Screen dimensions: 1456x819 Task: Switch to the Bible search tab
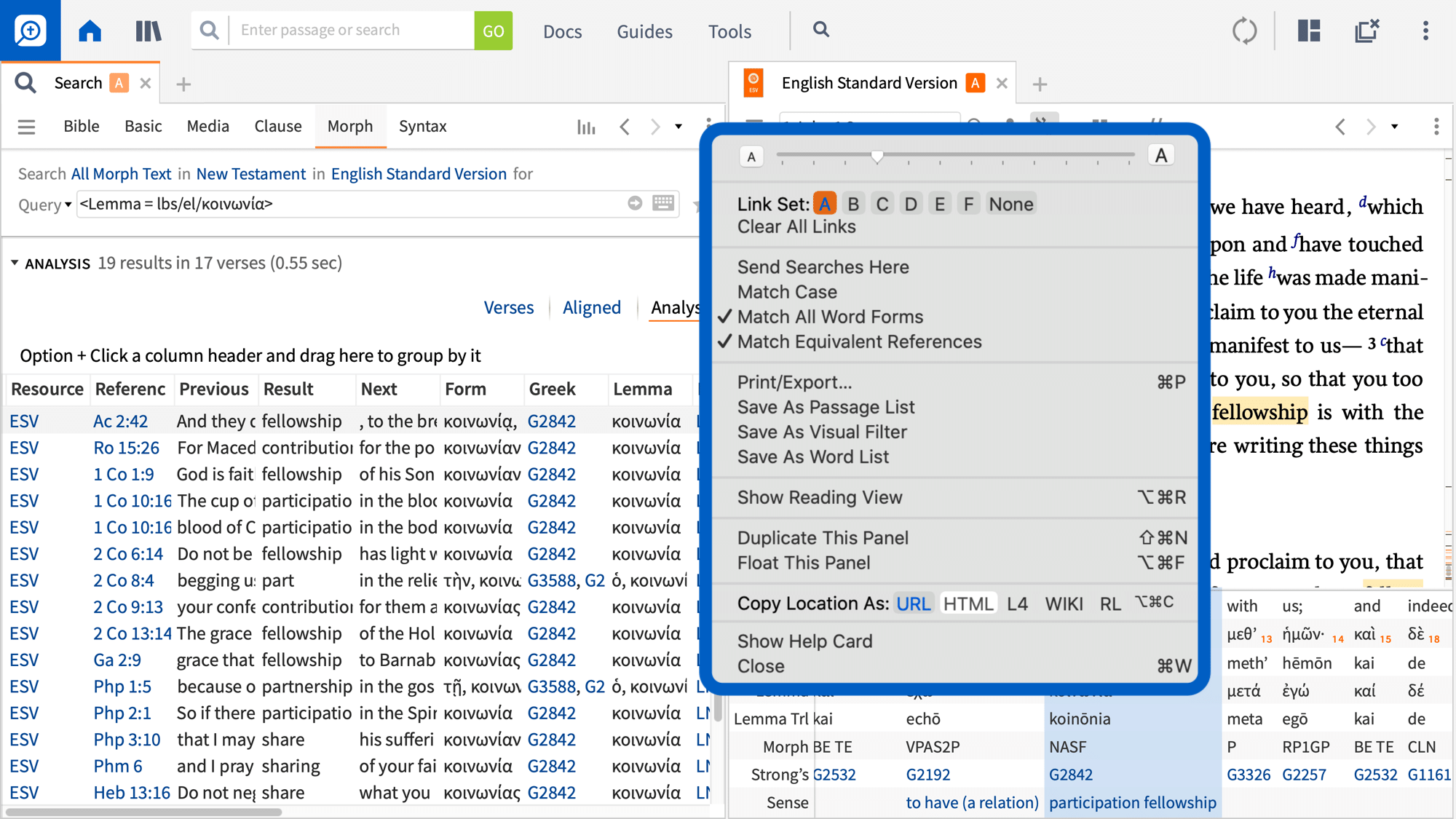(x=82, y=127)
